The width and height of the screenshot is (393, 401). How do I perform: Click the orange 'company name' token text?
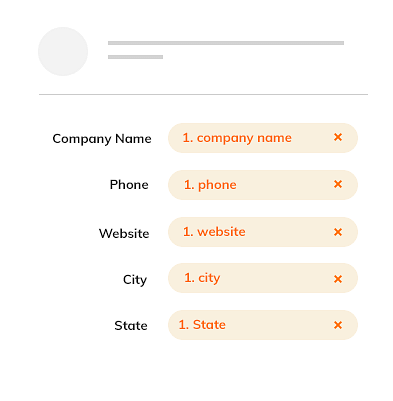pos(244,138)
